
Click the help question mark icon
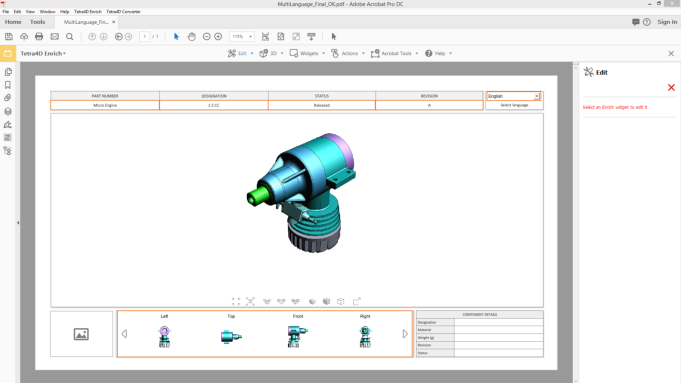pos(647,22)
